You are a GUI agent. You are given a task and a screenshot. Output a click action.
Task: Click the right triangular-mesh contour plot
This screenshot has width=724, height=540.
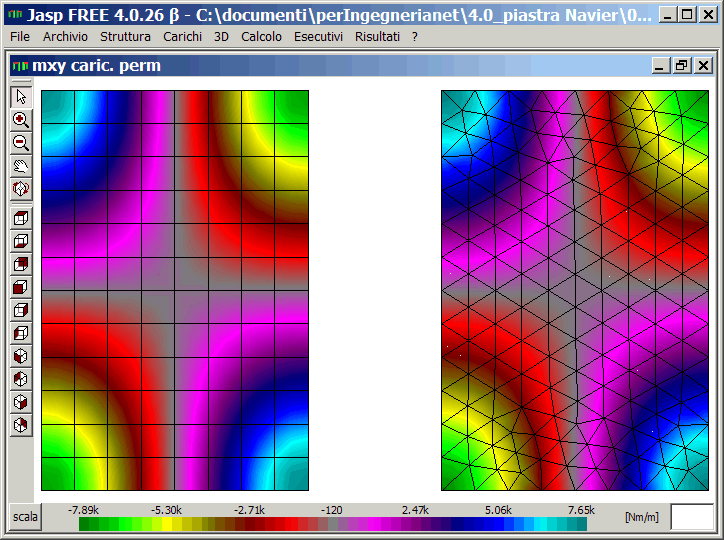coord(575,290)
